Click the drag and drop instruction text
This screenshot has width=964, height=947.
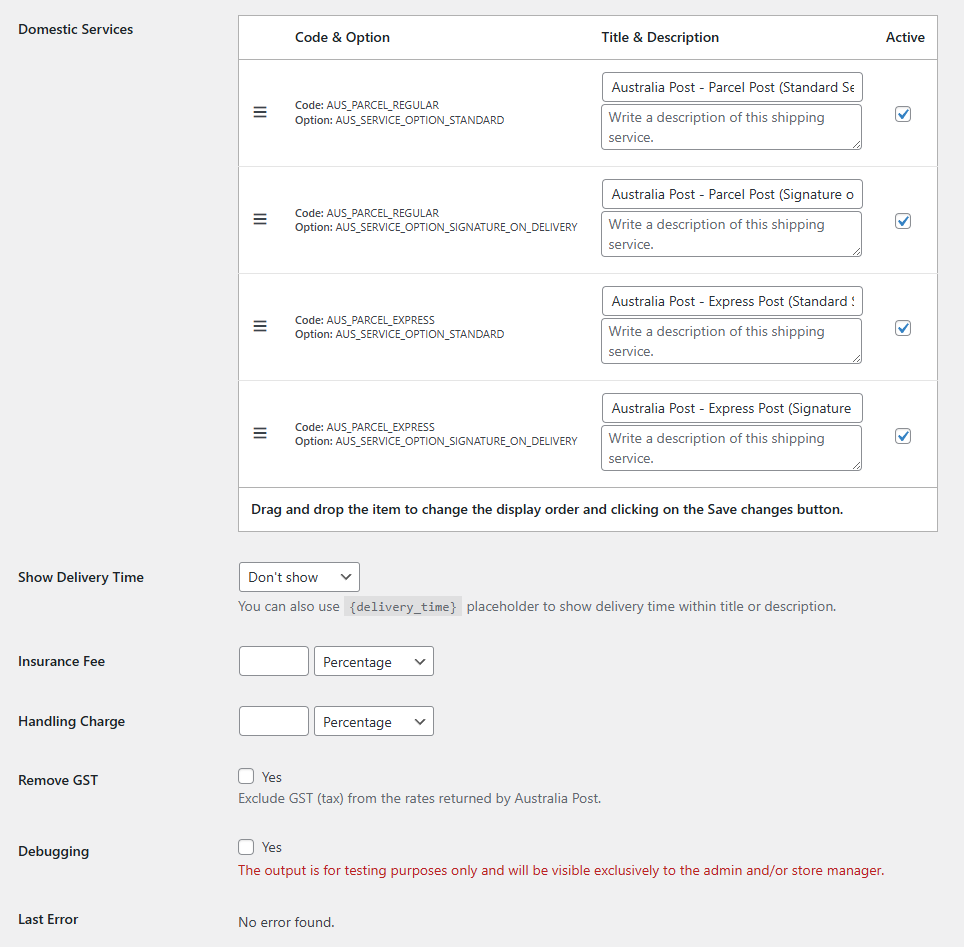pyautogui.click(x=547, y=510)
